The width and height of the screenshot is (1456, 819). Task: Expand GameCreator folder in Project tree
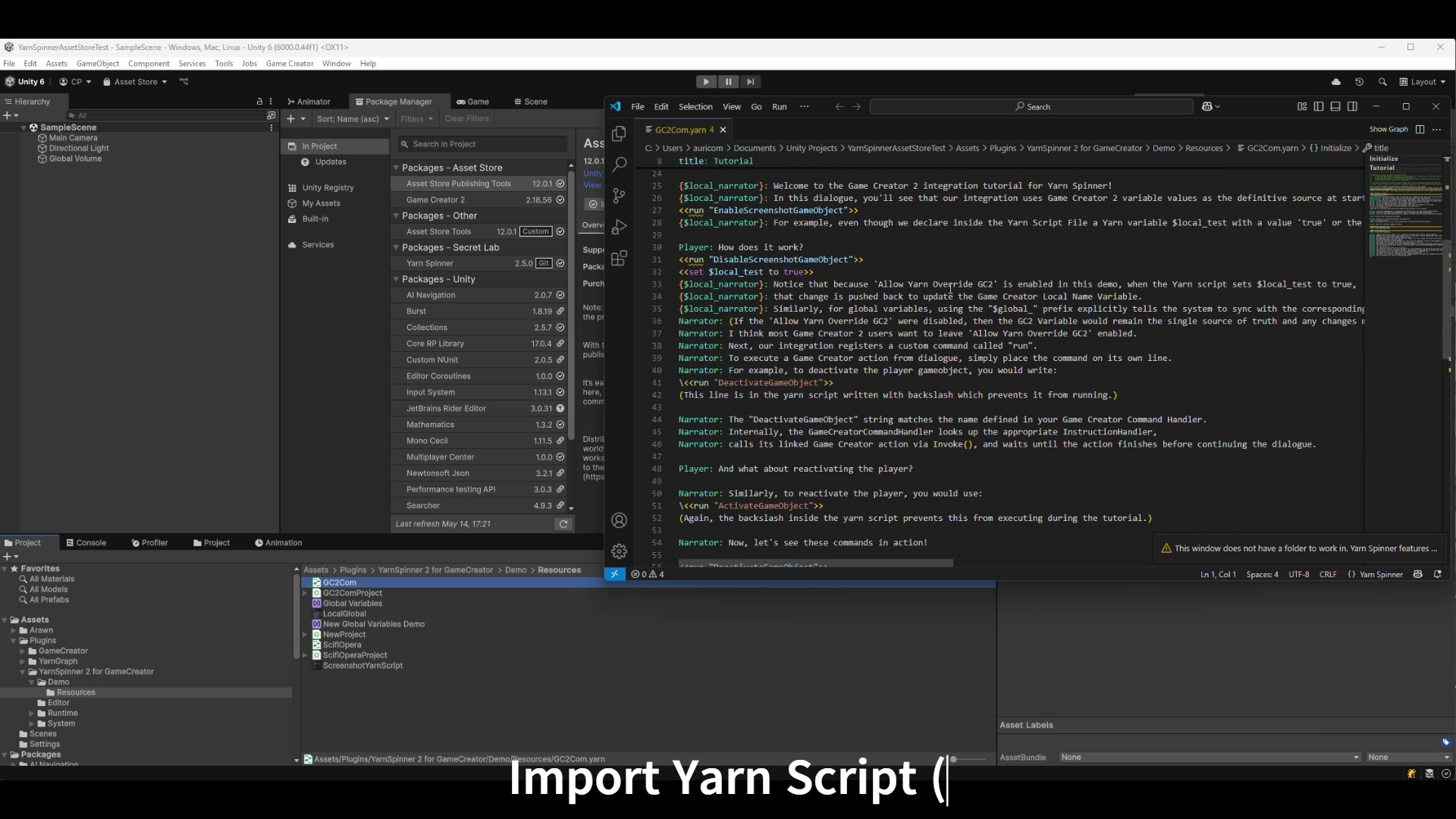(23, 651)
